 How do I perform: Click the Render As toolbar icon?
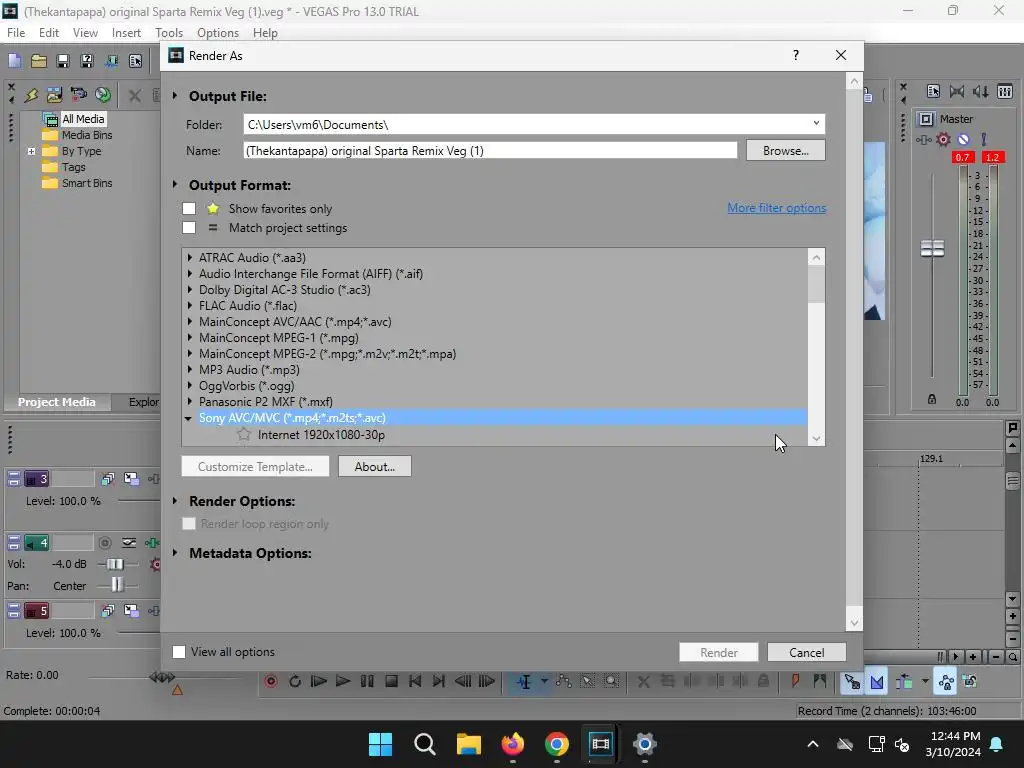click(x=111, y=61)
